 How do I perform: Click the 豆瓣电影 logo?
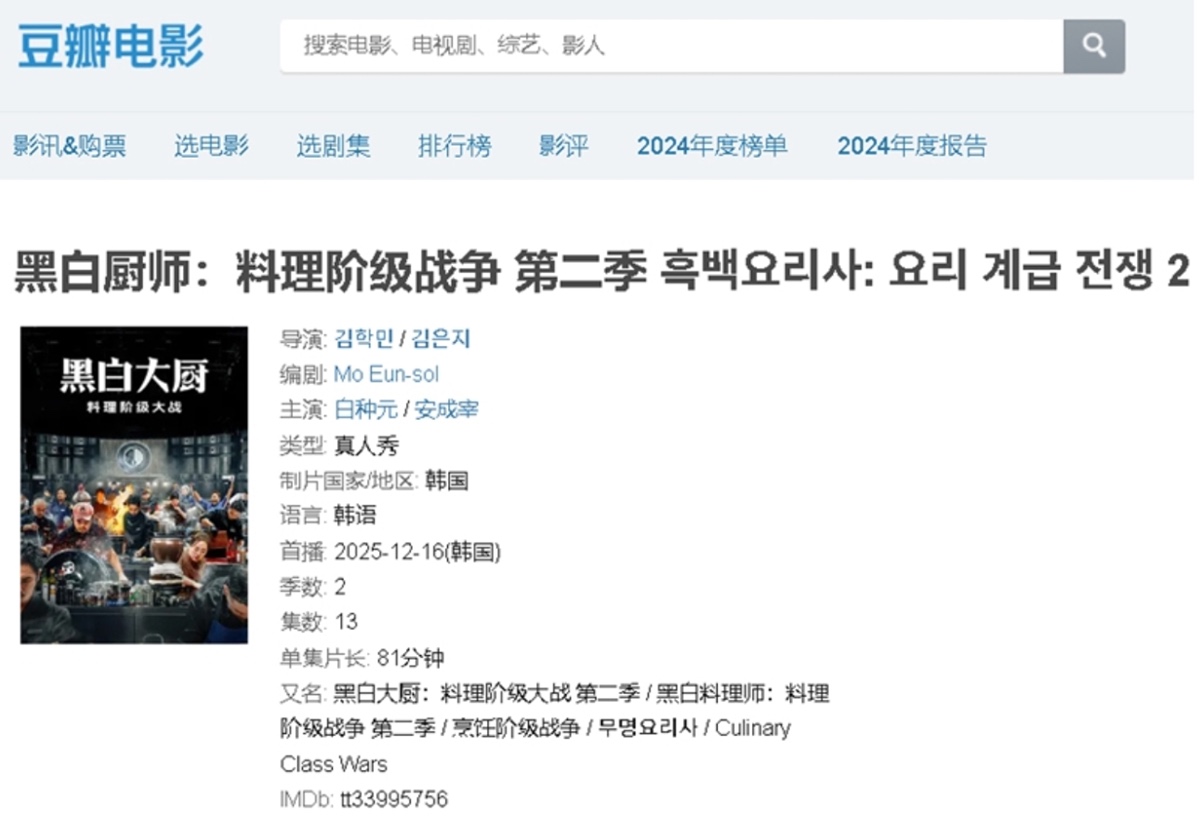[110, 46]
